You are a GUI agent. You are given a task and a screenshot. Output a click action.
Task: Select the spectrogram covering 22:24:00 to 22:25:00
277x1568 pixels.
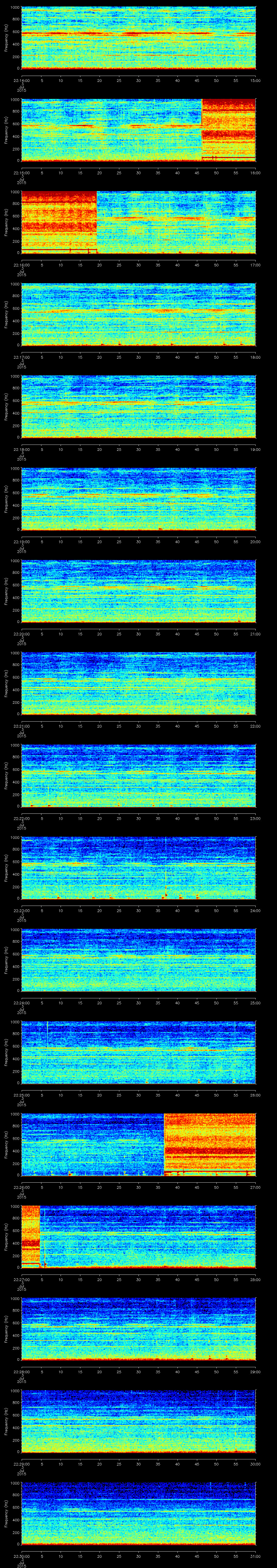pos(138,960)
